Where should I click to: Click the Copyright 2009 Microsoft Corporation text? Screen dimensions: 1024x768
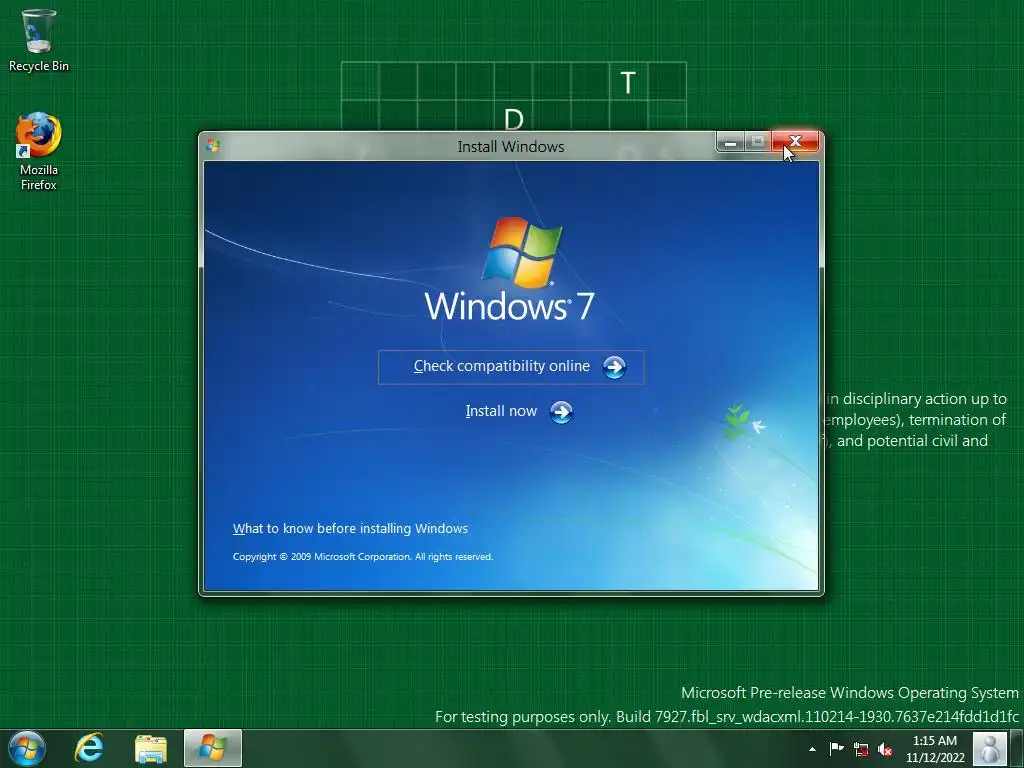pyautogui.click(x=362, y=556)
